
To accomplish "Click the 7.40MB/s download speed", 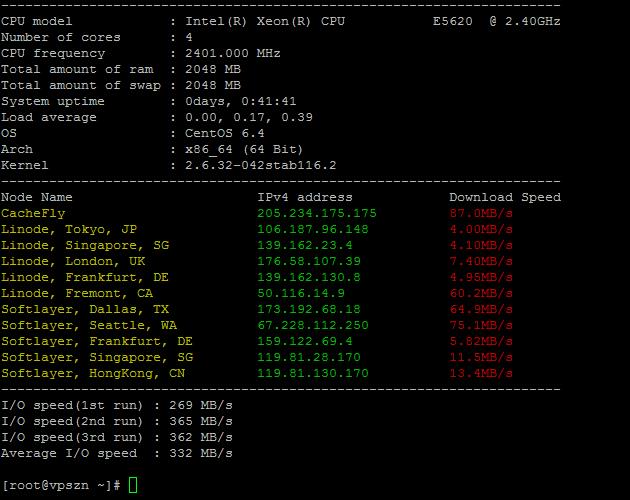I will coord(481,262).
